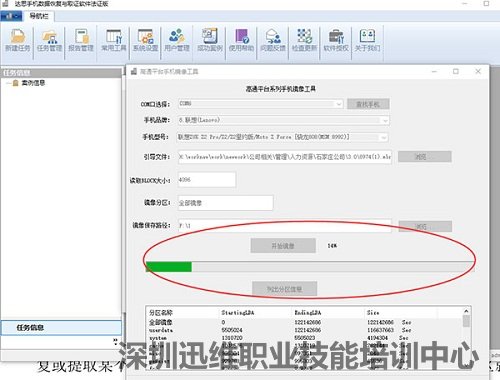500x380 pixels.
Task: Open the 常用工具 common tools icon
Action: point(114,41)
